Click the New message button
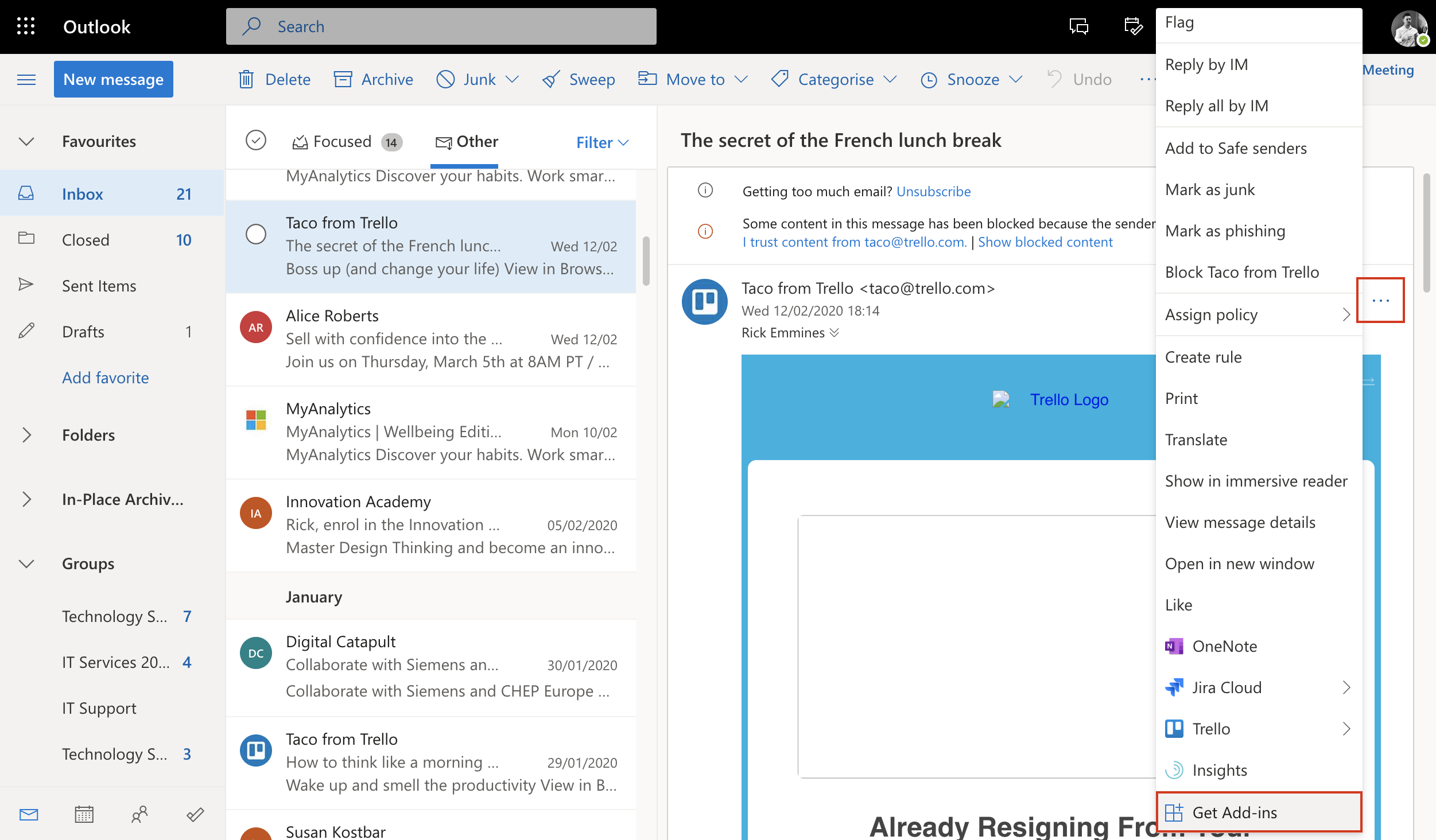 point(114,79)
